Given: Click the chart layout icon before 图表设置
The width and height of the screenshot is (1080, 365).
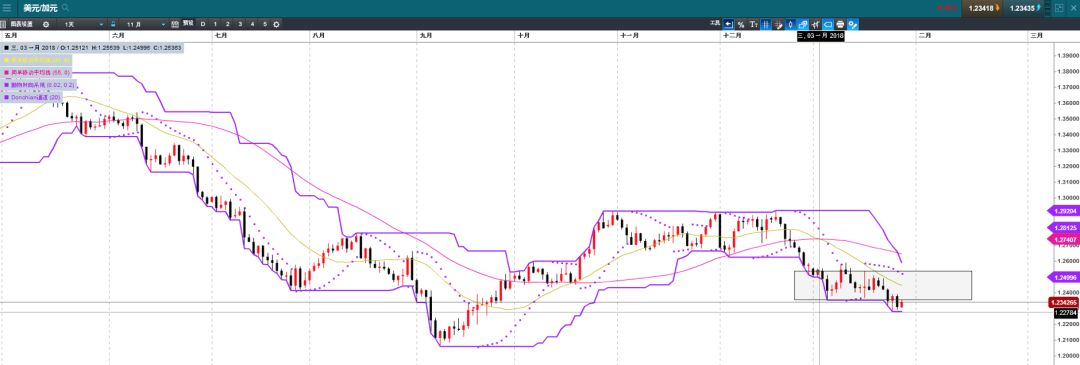Looking at the screenshot, I should 3,24.
